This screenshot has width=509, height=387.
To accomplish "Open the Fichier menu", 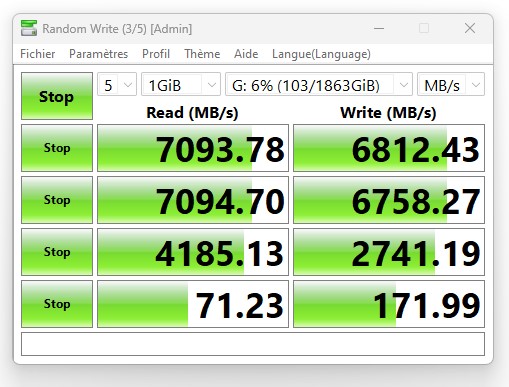I will 38,54.
